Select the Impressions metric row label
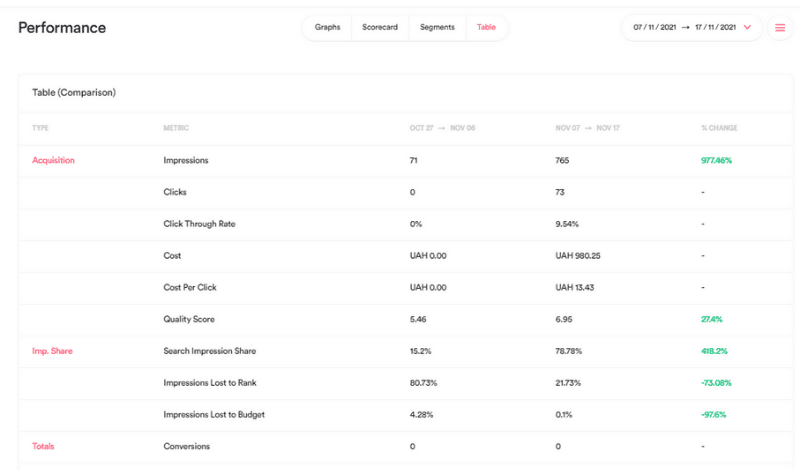Viewport: 800px width, 470px height. [x=186, y=160]
